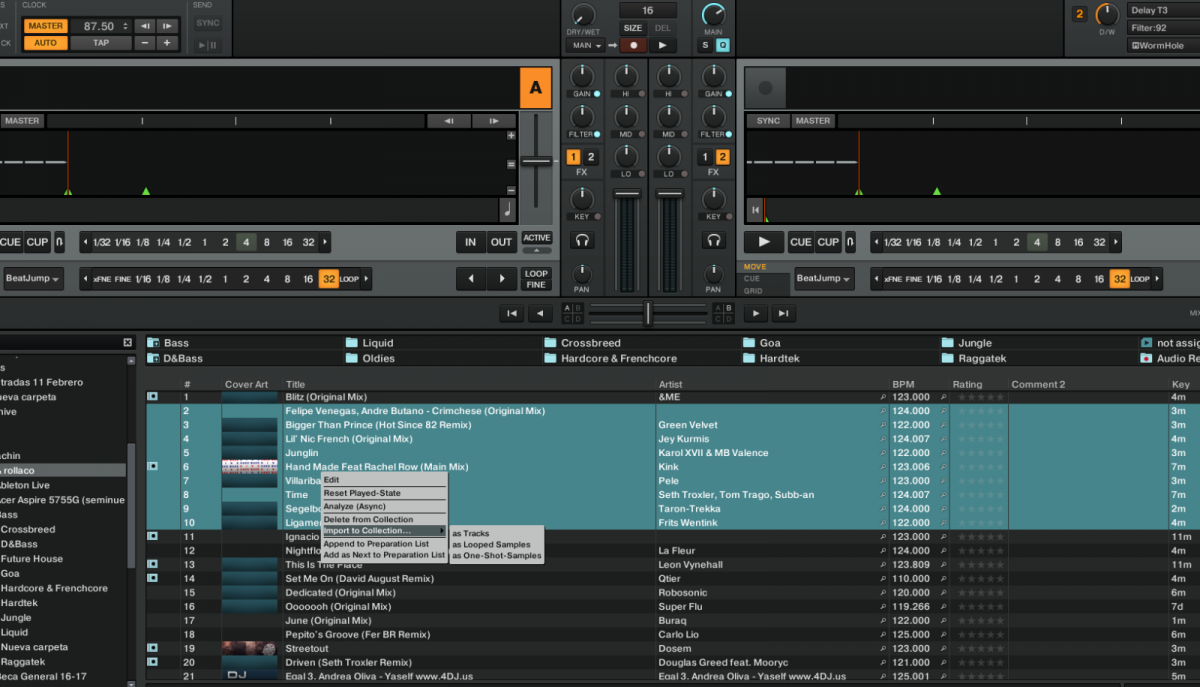Choose 'as Tracks' from import submenu
1200x687 pixels.
[471, 534]
